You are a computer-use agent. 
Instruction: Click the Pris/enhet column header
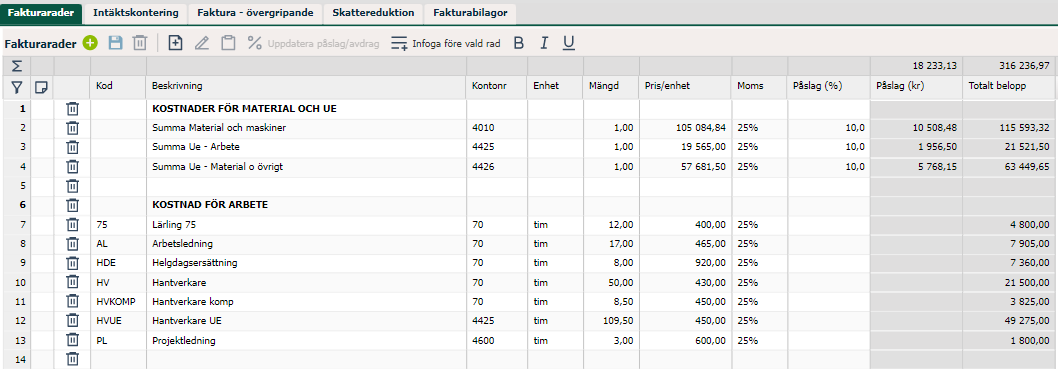[x=686, y=86]
